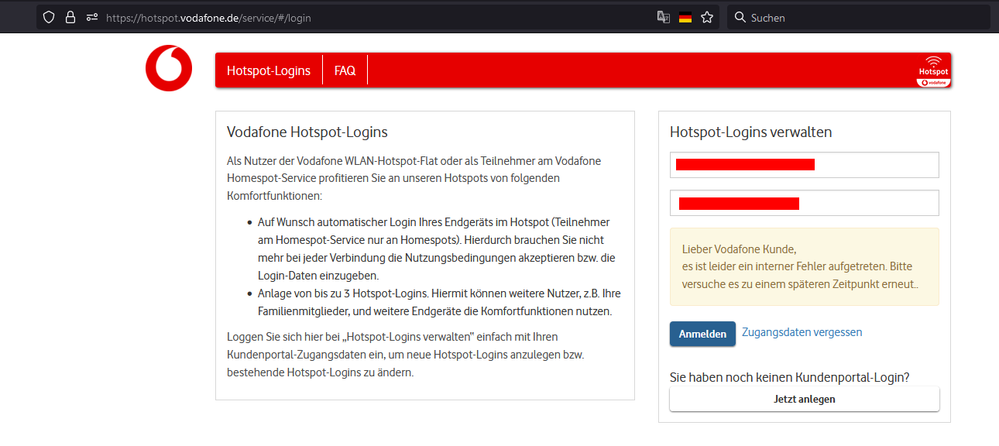Screen dimensions: 999x446
Task: Click the translate page icon
Action: tap(663, 17)
